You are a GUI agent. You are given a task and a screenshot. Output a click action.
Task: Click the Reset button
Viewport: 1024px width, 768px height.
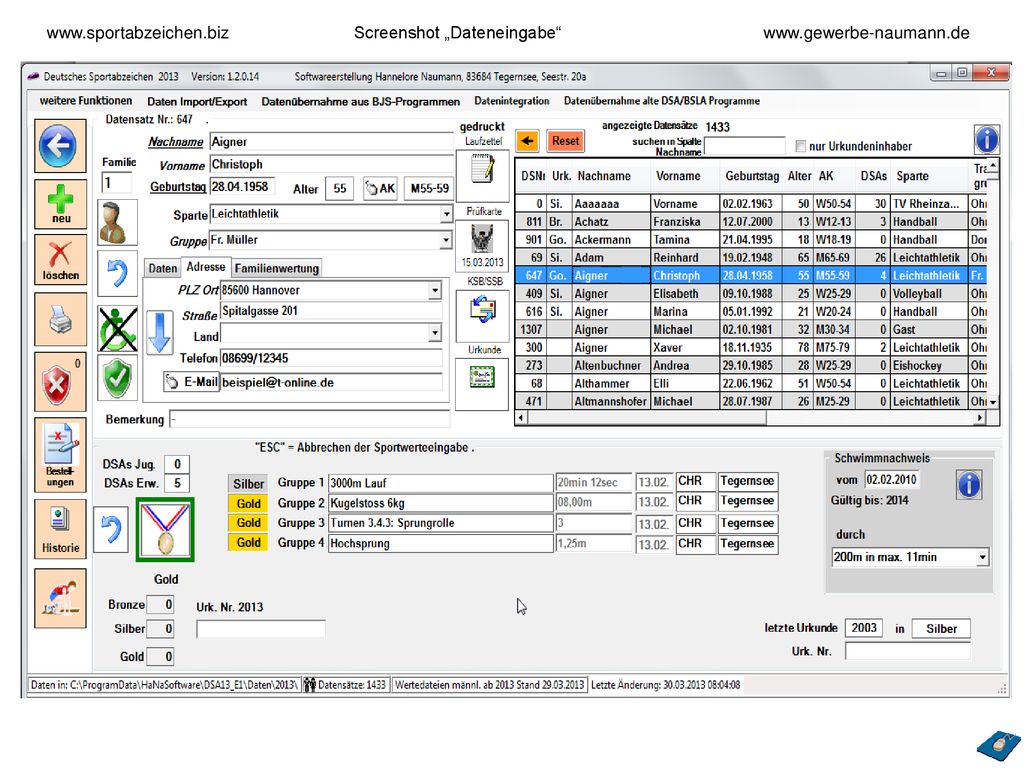(x=565, y=140)
